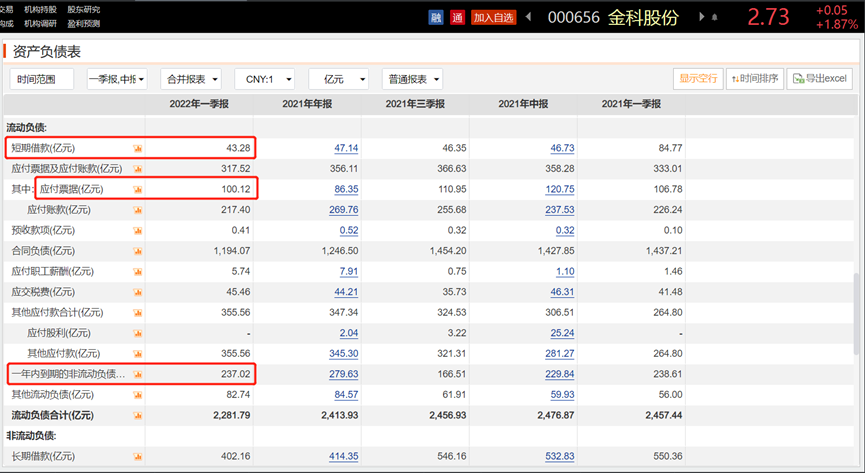Click the 2021年三季报 column header

415,104
